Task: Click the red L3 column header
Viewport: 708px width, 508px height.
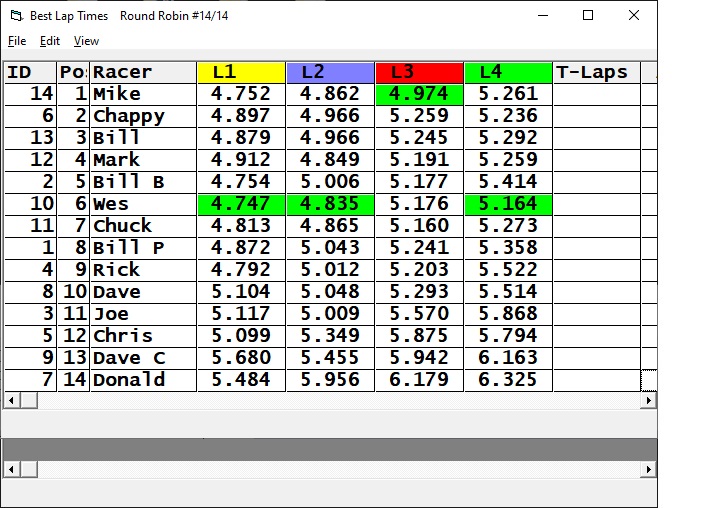Action: 419,72
